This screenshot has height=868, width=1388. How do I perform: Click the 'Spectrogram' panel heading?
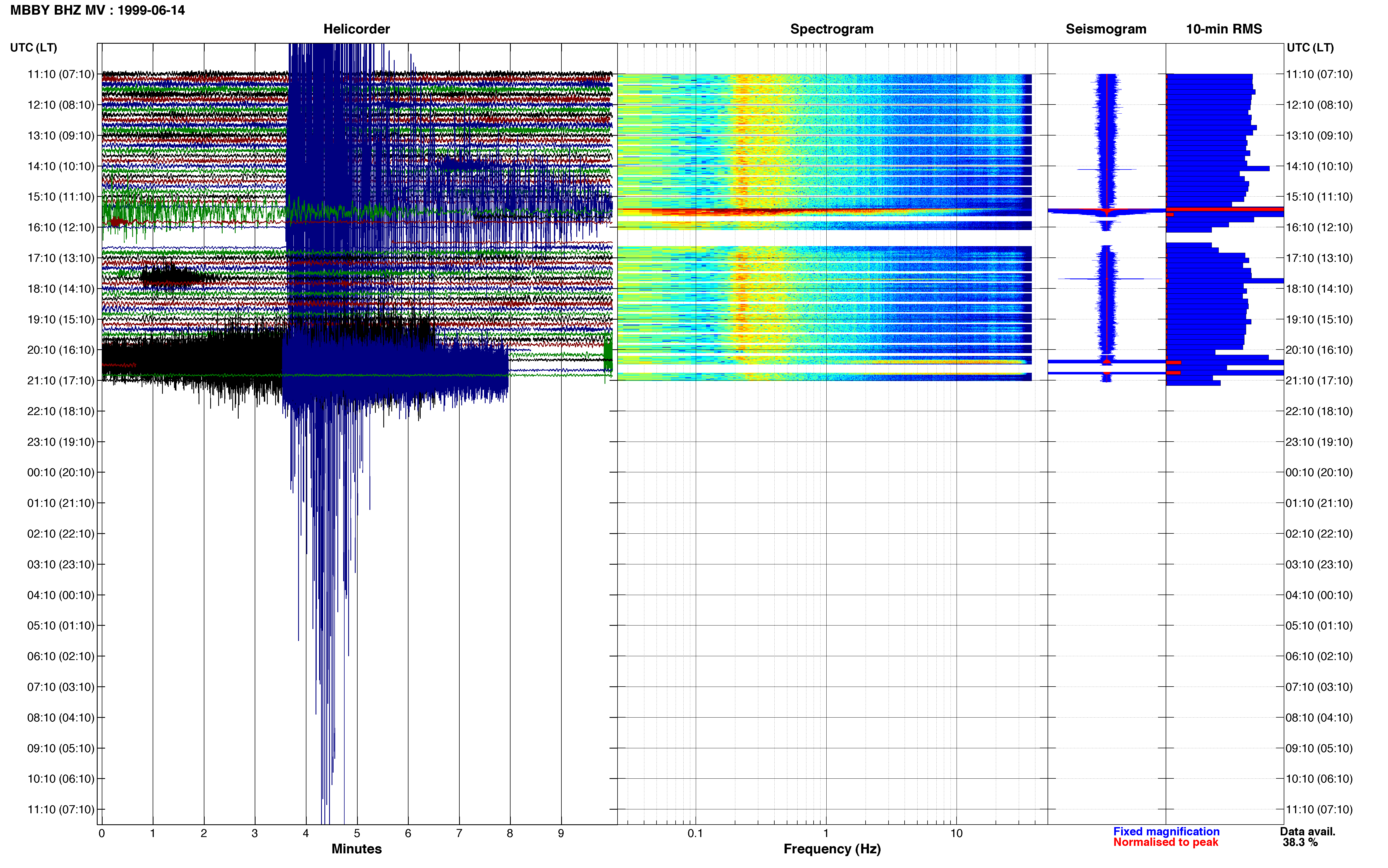coord(832,29)
